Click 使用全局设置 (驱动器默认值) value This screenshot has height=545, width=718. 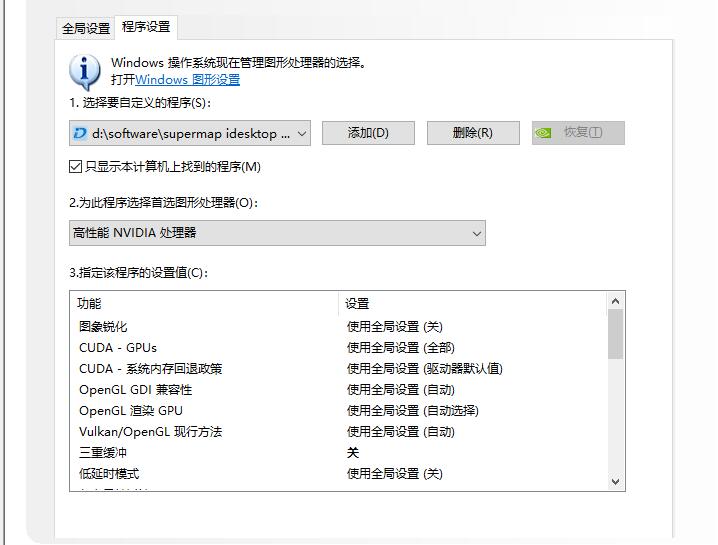424,369
